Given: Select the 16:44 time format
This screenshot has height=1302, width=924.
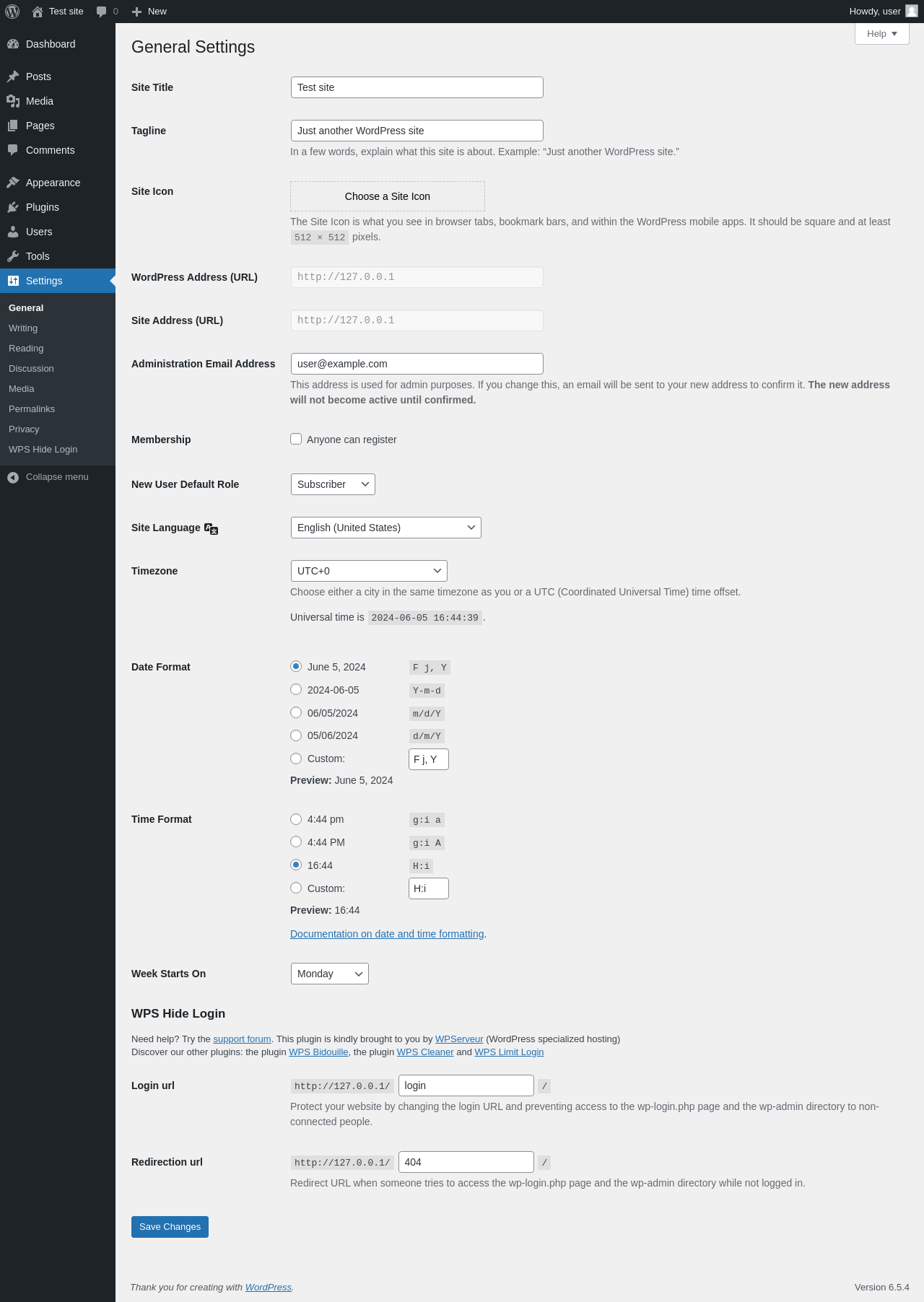Looking at the screenshot, I should tap(296, 865).
